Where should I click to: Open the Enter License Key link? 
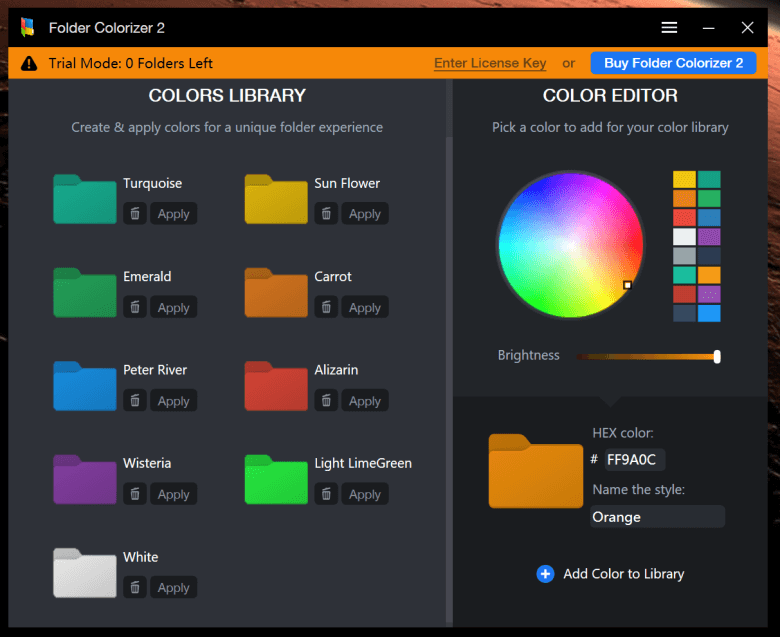[490, 63]
